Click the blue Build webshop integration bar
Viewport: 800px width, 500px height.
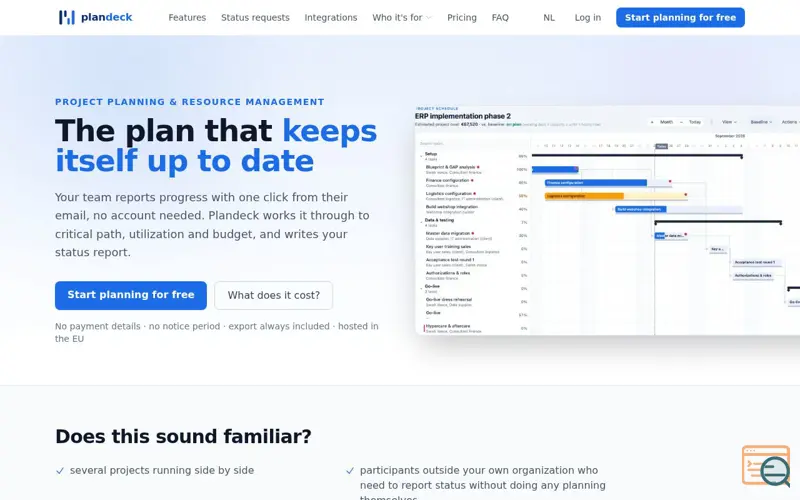tap(640, 209)
